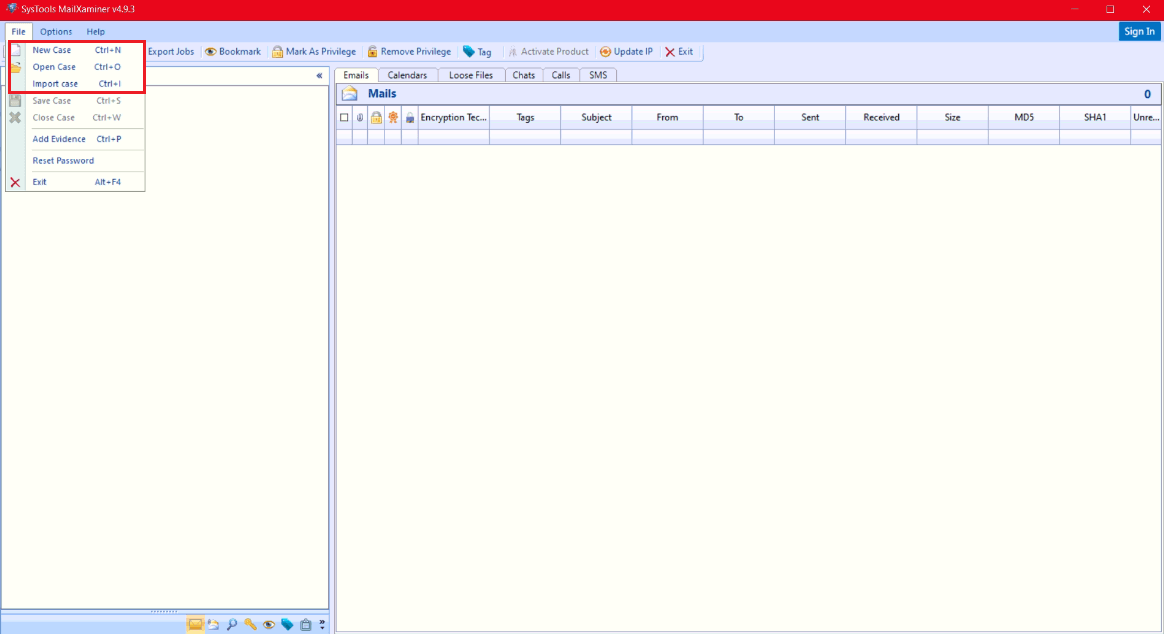This screenshot has width=1164, height=634.
Task: Open Export Jobs from the toolbar
Action: tap(171, 52)
